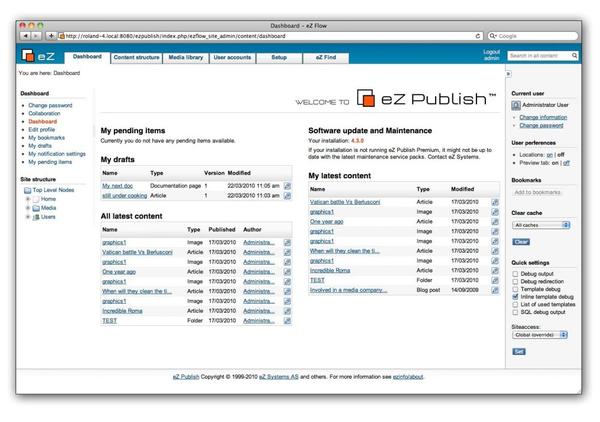600x422 pixels.
Task: Enable Template debug checkbox
Action: point(515,290)
